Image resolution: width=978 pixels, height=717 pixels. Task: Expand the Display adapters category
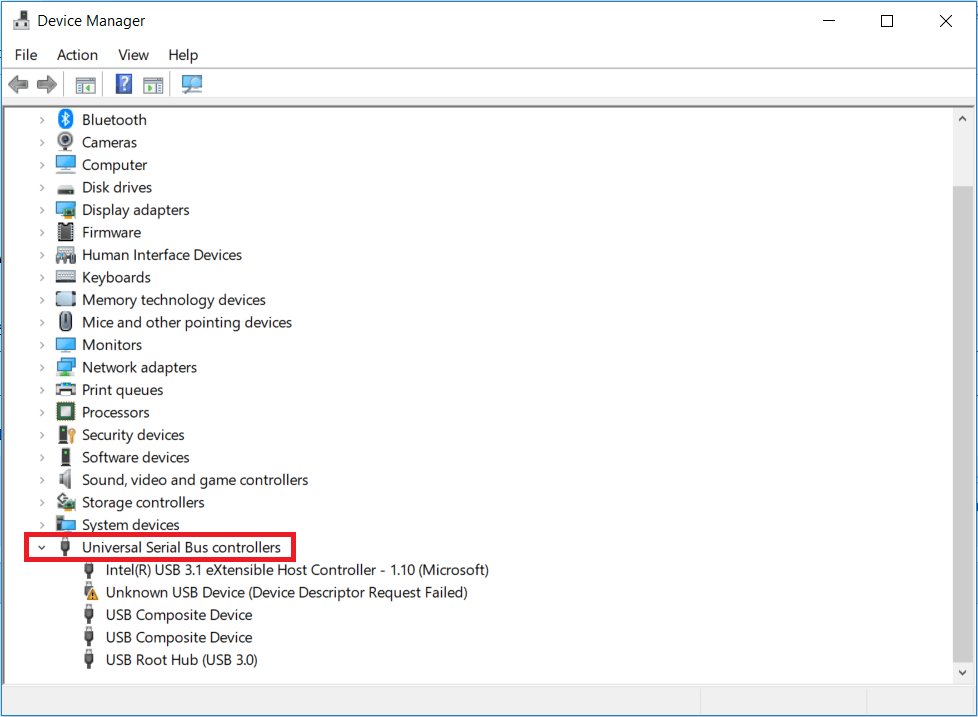tap(41, 210)
